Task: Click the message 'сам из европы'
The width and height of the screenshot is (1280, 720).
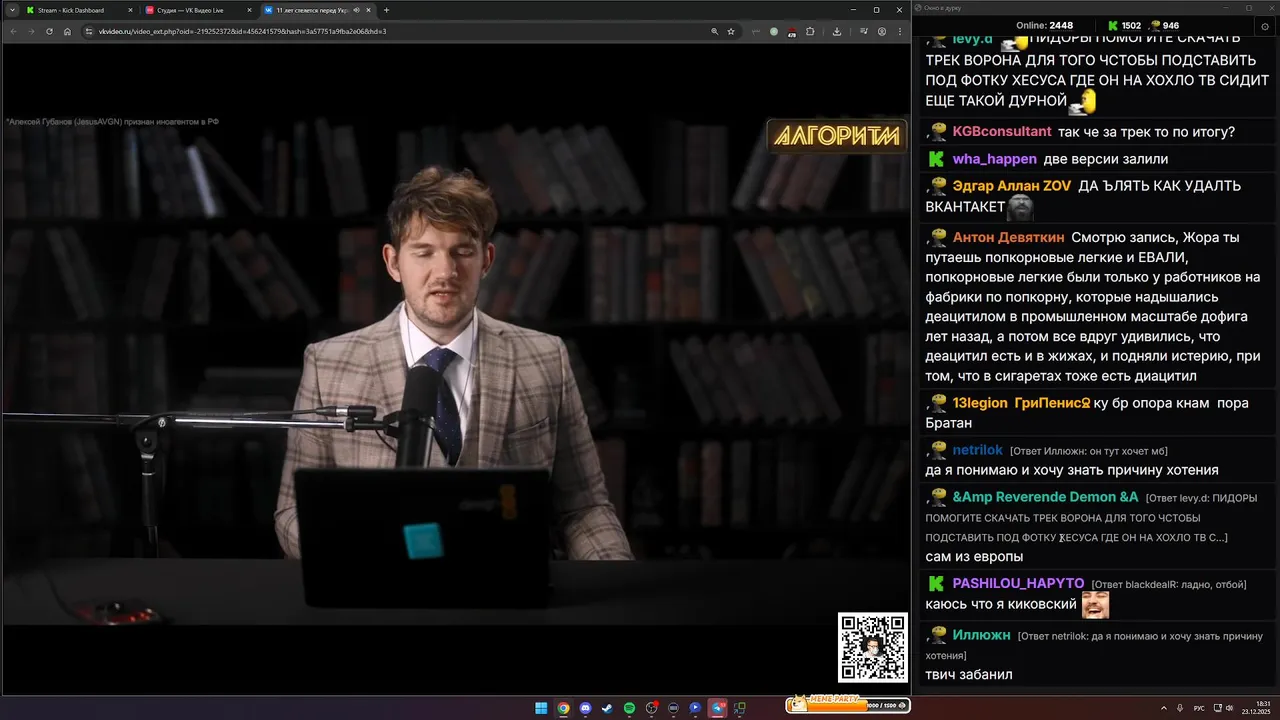Action: (974, 557)
